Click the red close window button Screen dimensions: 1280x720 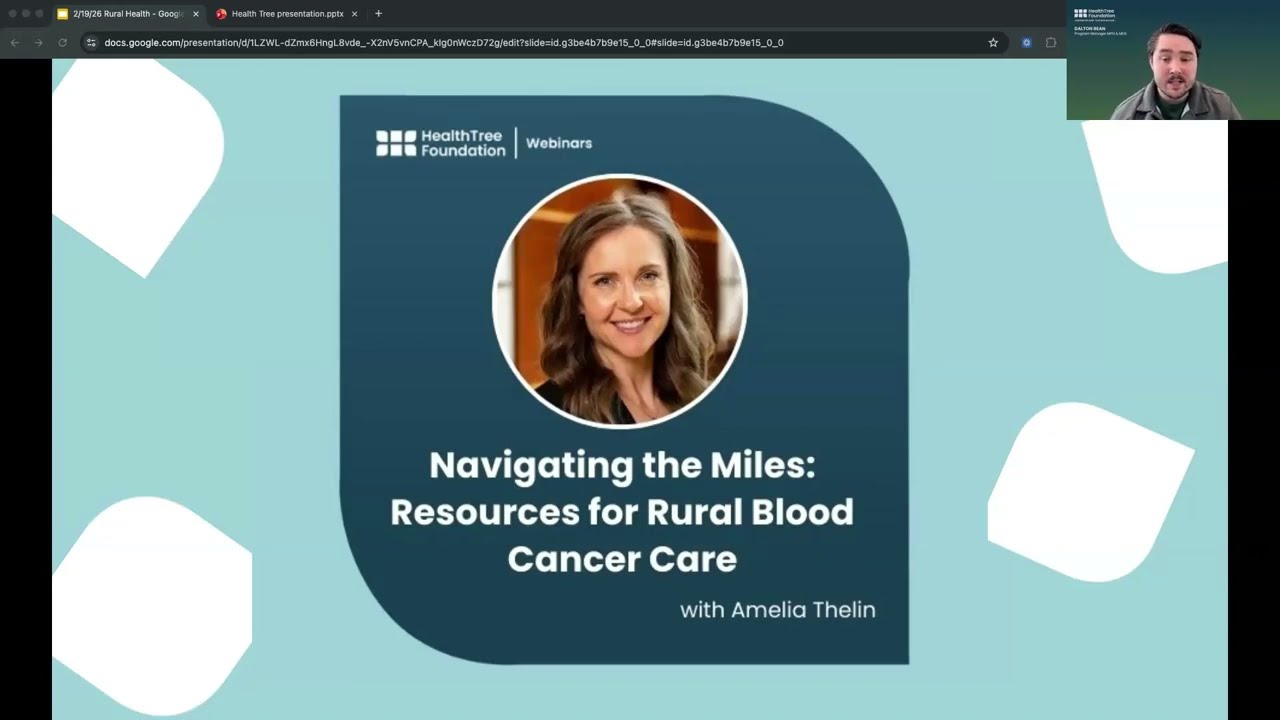[x=12, y=14]
